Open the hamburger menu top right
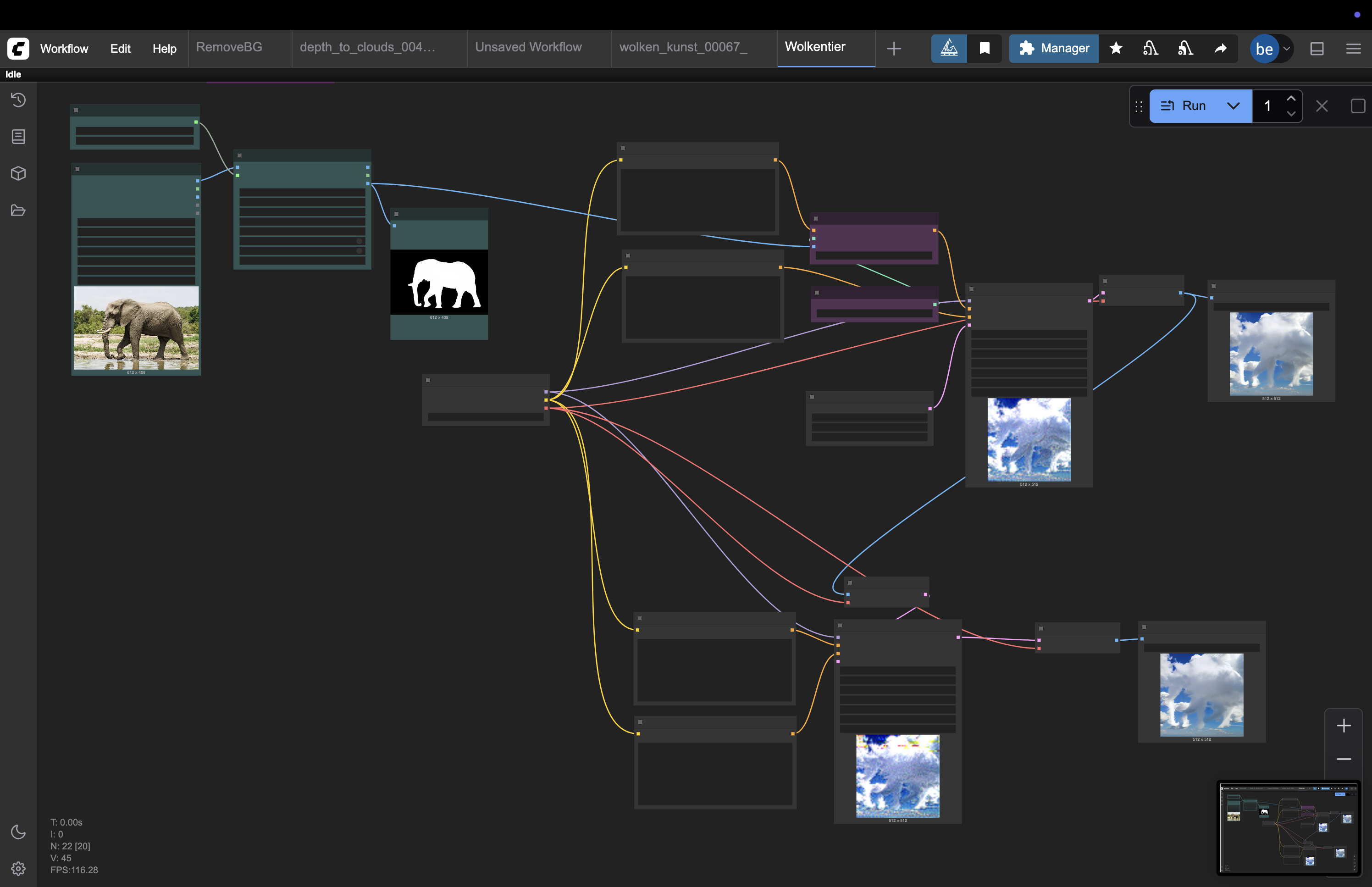 (x=1354, y=48)
